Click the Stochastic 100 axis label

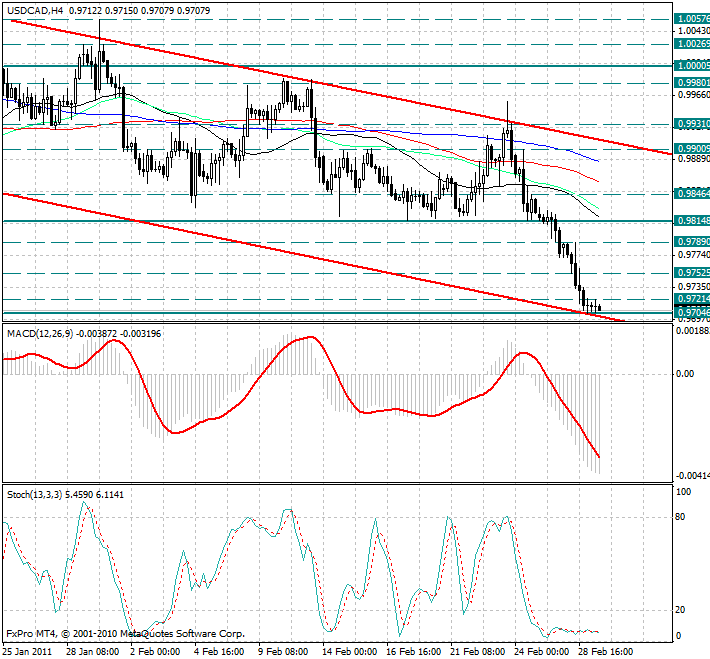pyautogui.click(x=683, y=492)
